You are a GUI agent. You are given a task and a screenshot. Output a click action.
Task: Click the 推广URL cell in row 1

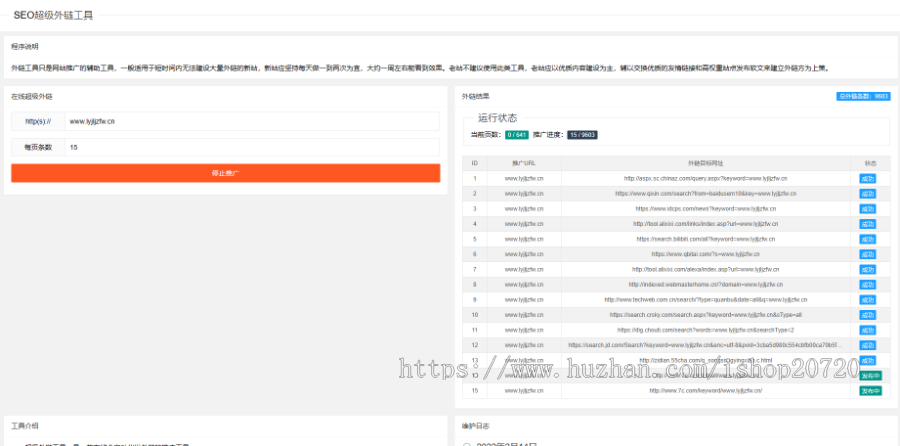click(x=524, y=179)
